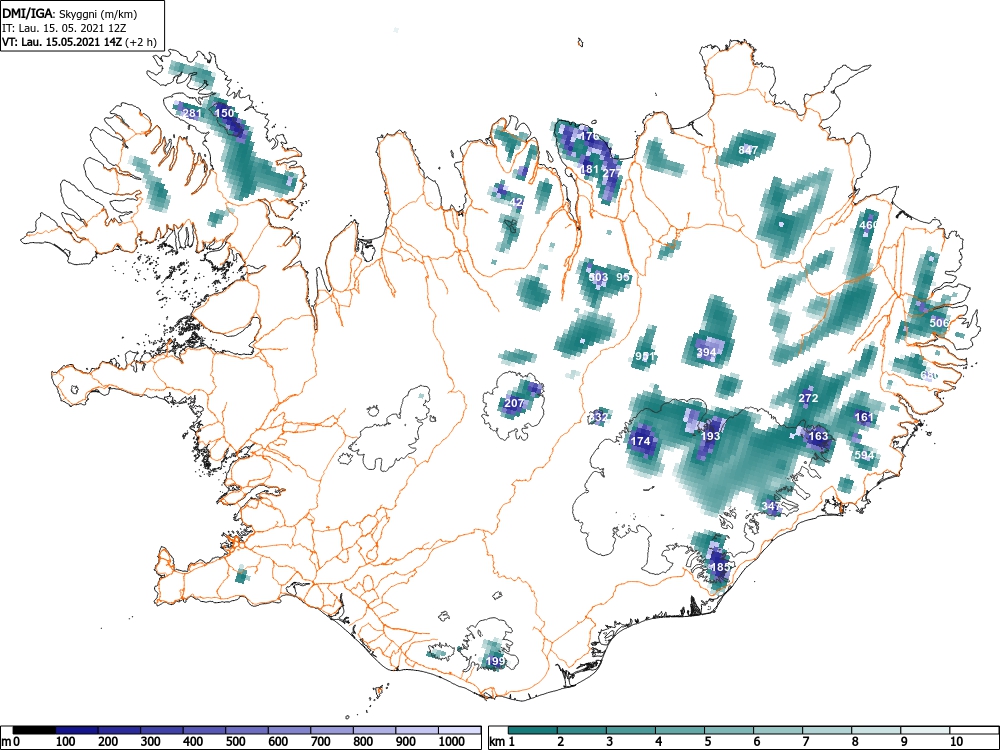Viewport: 1000px width, 750px height.
Task: Click the DMI/IGA Skyggni (m/km) title
Action: (70, 13)
